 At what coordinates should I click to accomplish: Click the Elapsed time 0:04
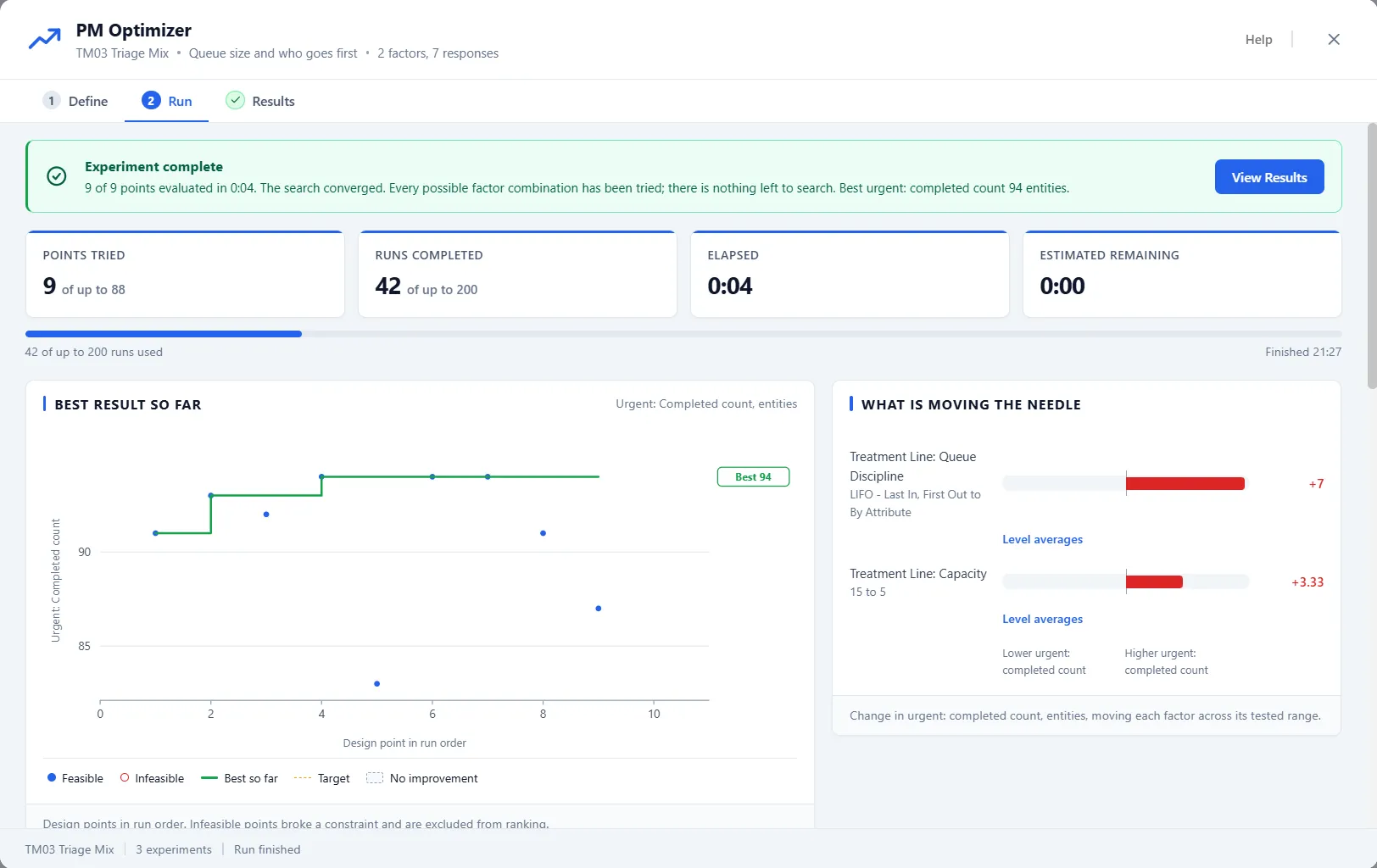(730, 287)
